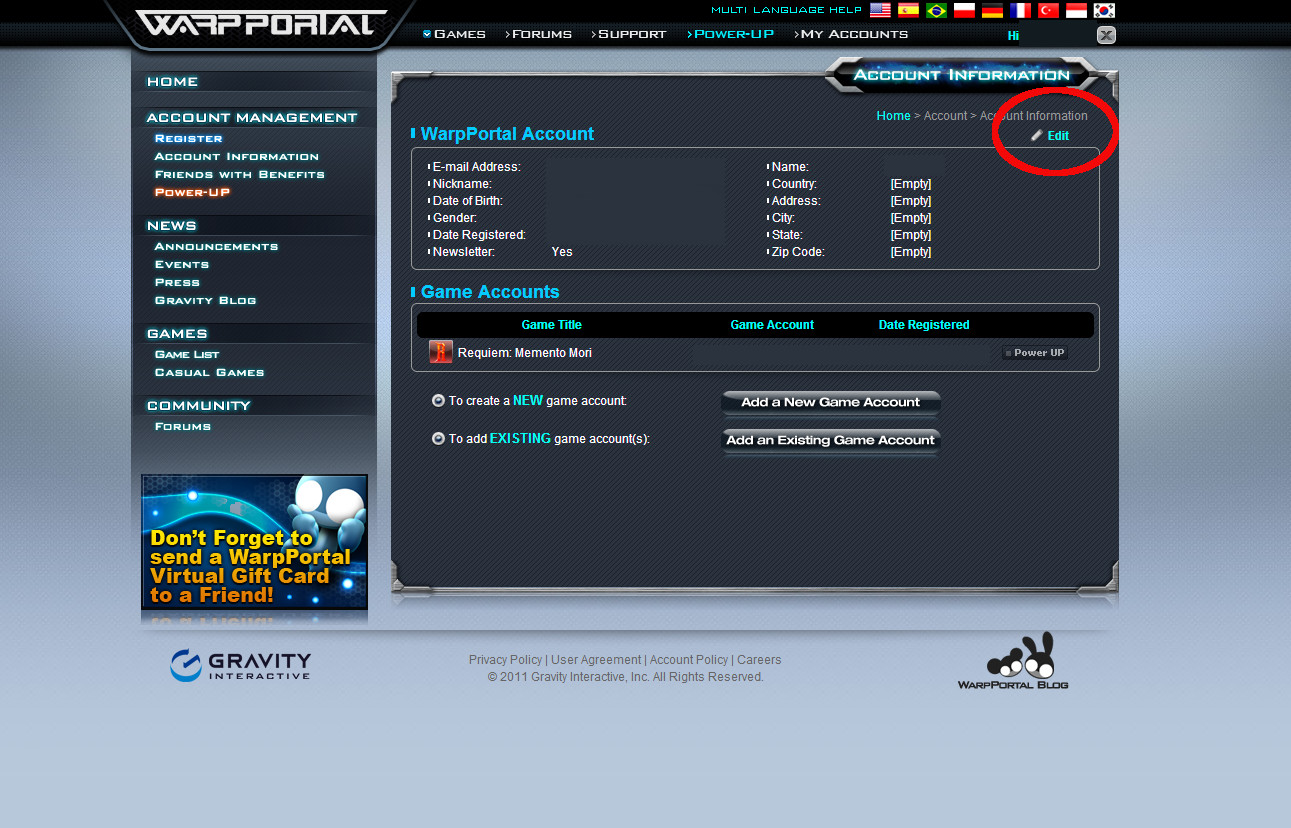Open Press under News

178,282
